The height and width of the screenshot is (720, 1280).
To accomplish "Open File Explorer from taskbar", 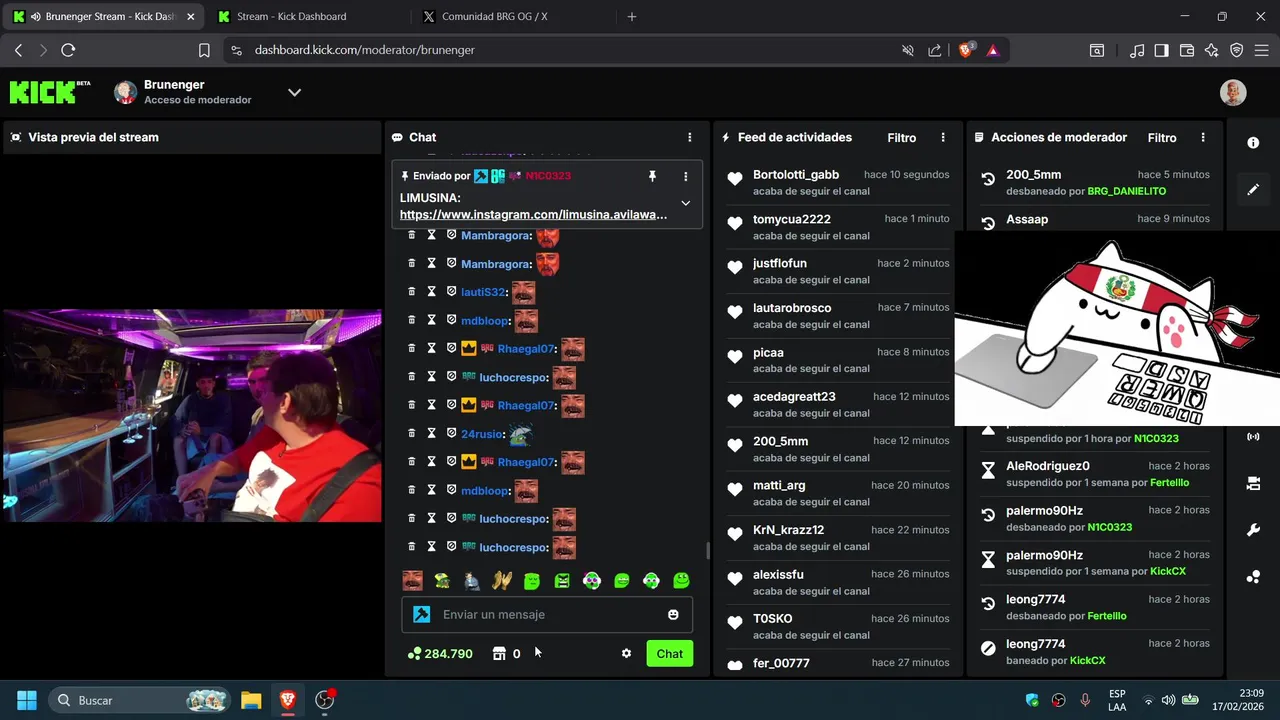I will (x=250, y=700).
